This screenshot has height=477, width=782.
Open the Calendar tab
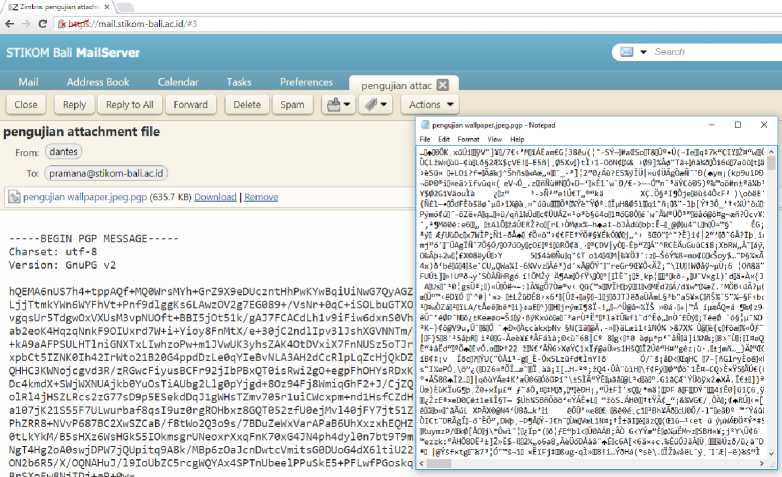(177, 82)
